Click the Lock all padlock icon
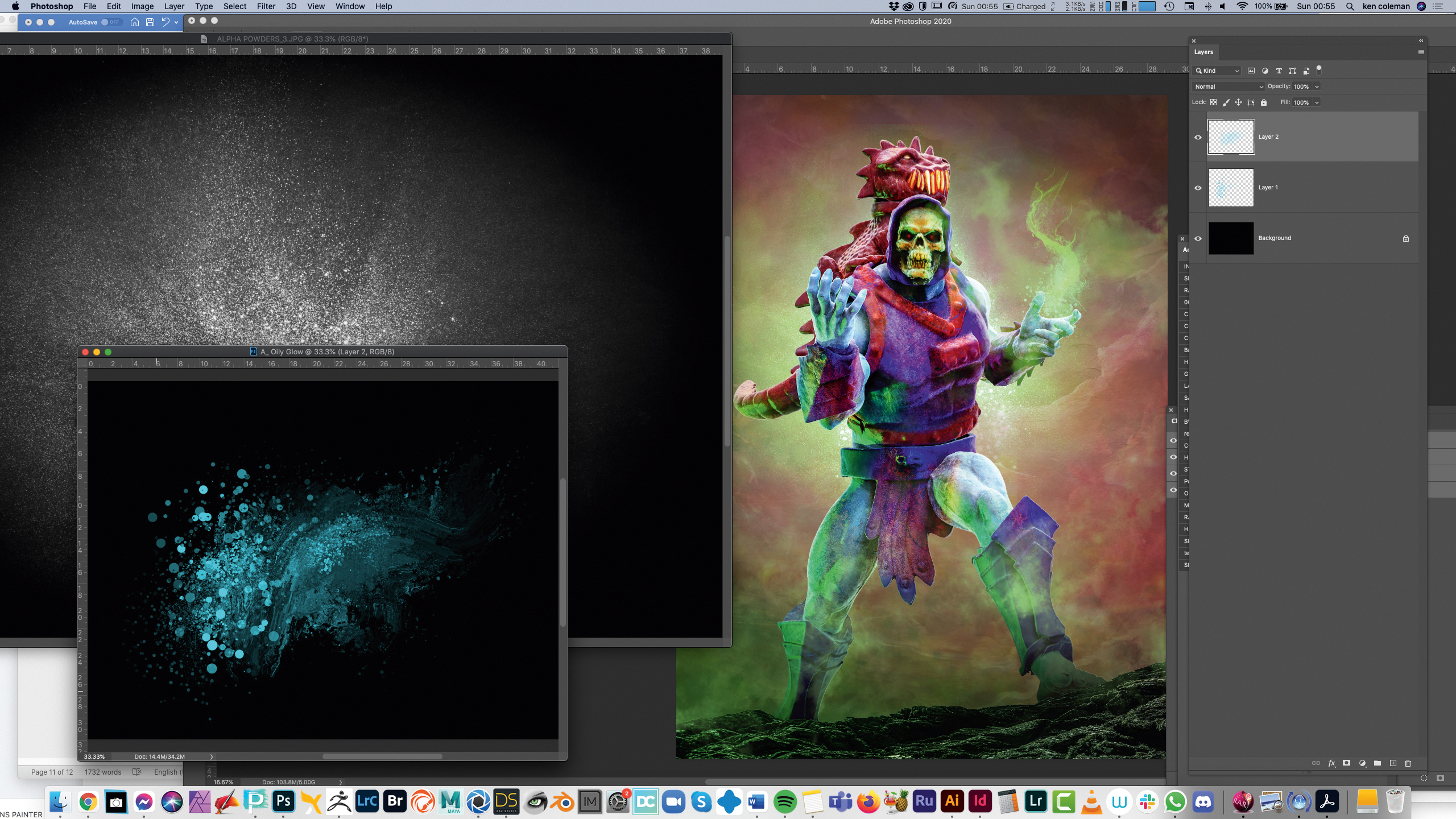Screen dimensions: 1456x819 point(1264,102)
